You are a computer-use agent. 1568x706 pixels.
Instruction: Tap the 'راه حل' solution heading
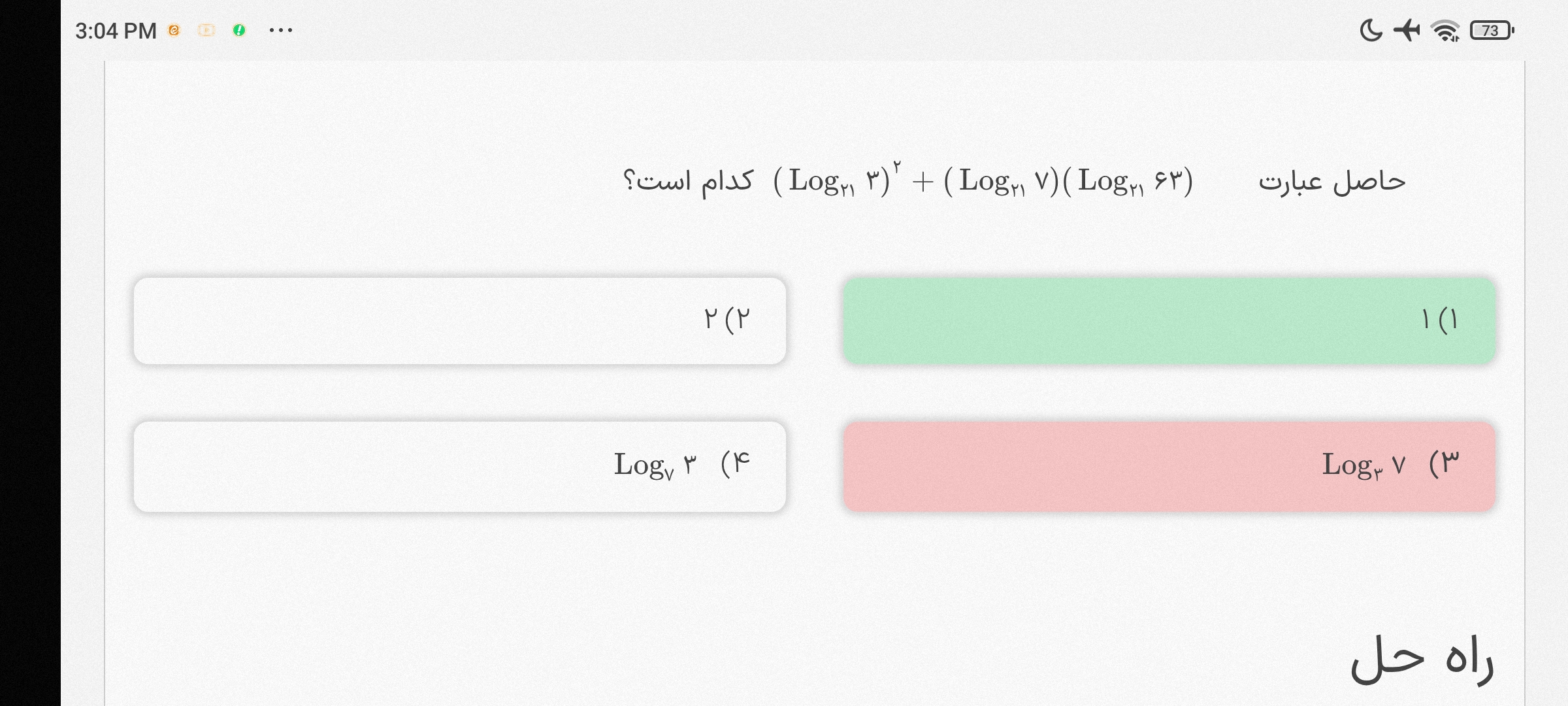pos(1422,660)
